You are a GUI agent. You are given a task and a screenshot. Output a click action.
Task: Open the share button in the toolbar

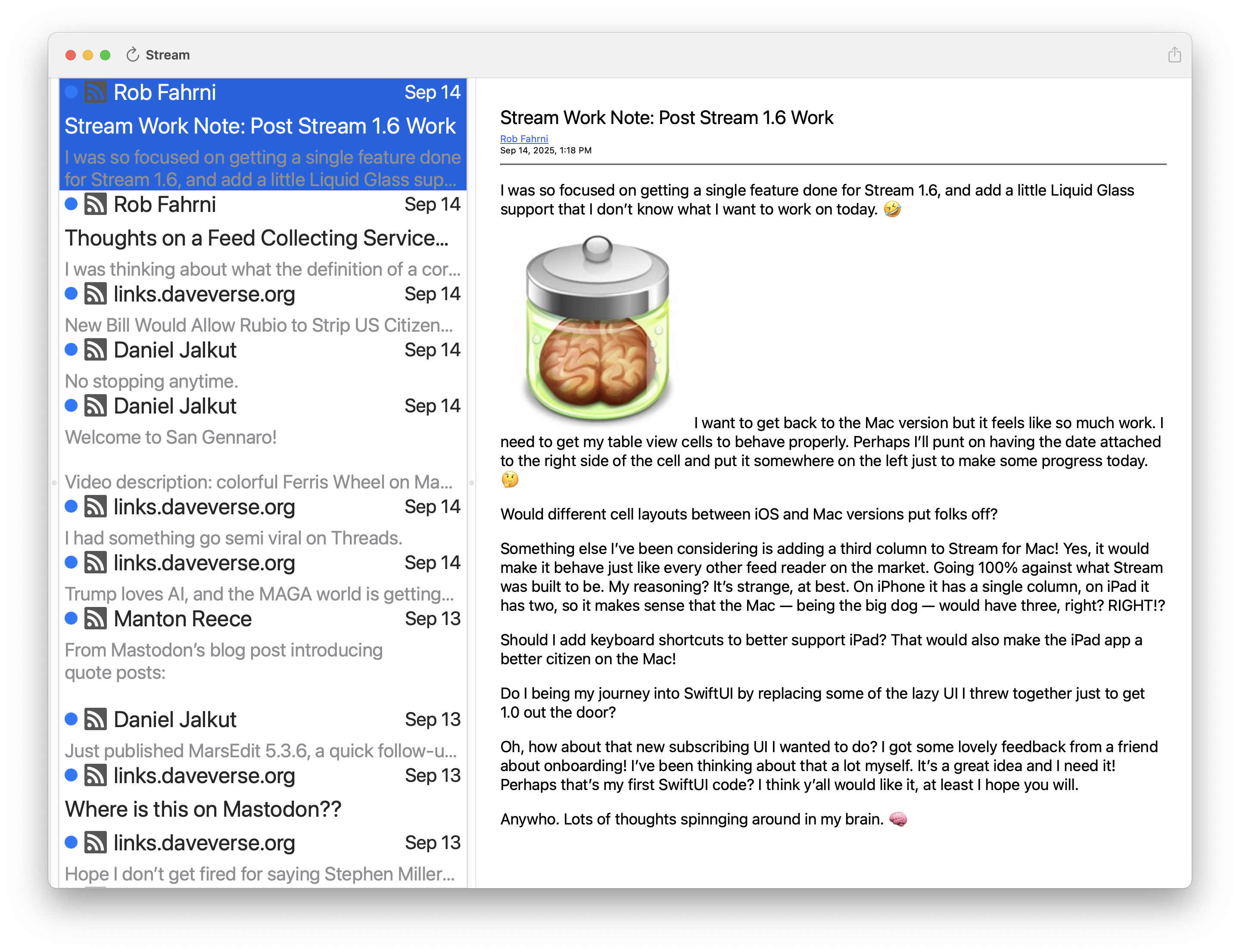tap(1174, 54)
